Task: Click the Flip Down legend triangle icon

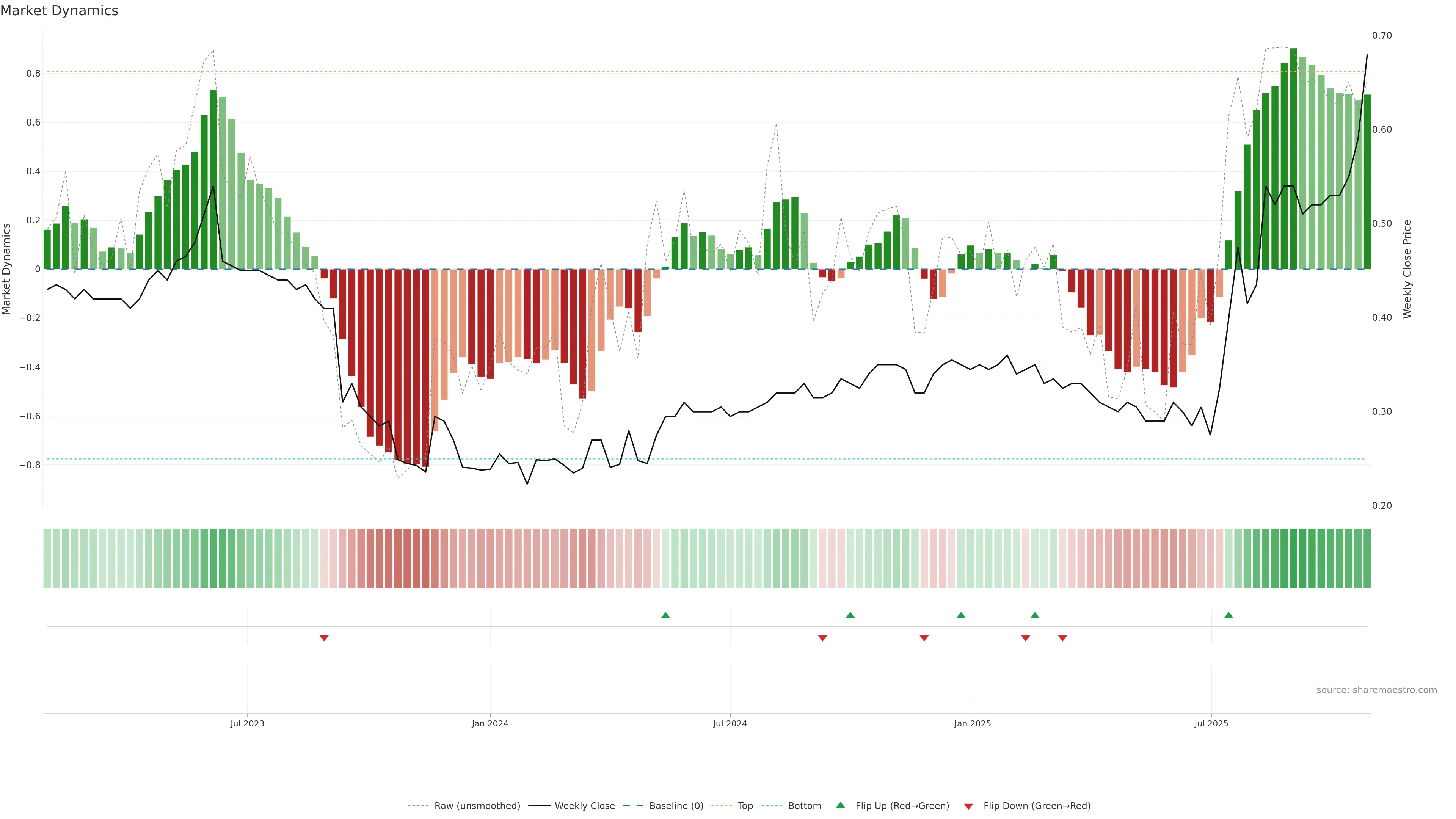Action: click(x=968, y=806)
